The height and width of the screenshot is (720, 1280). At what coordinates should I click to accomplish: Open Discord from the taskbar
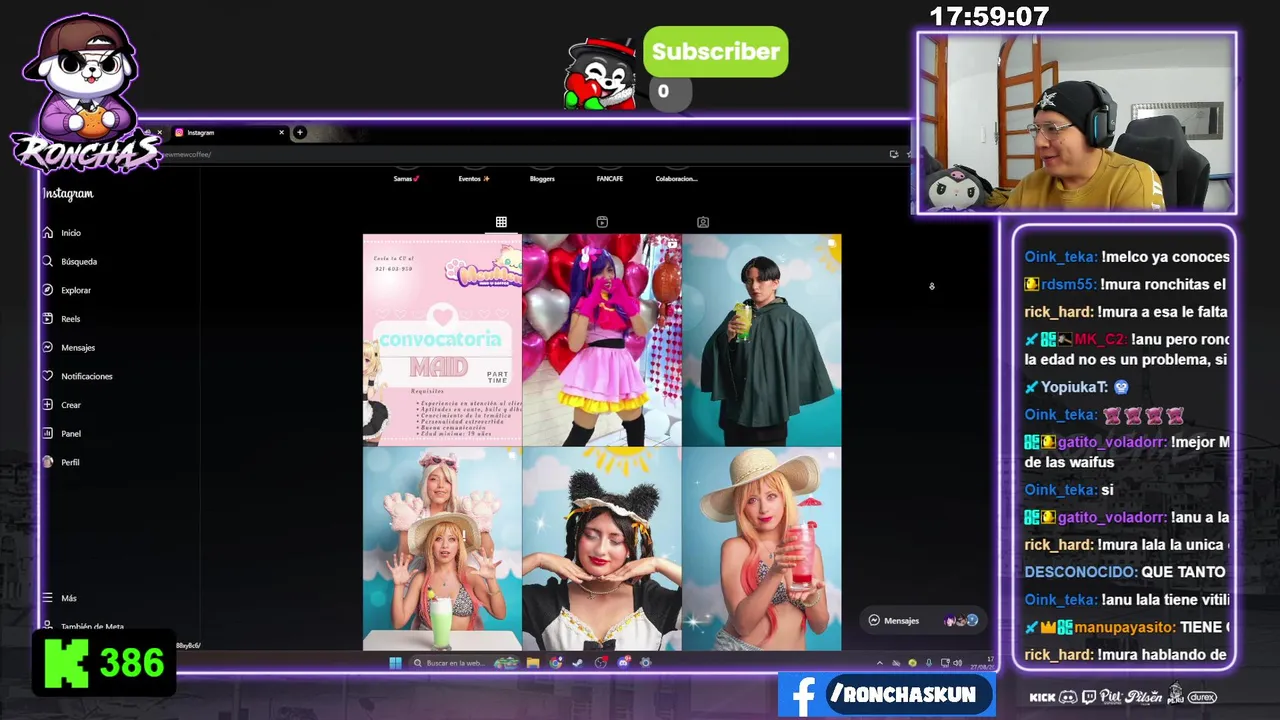623,663
